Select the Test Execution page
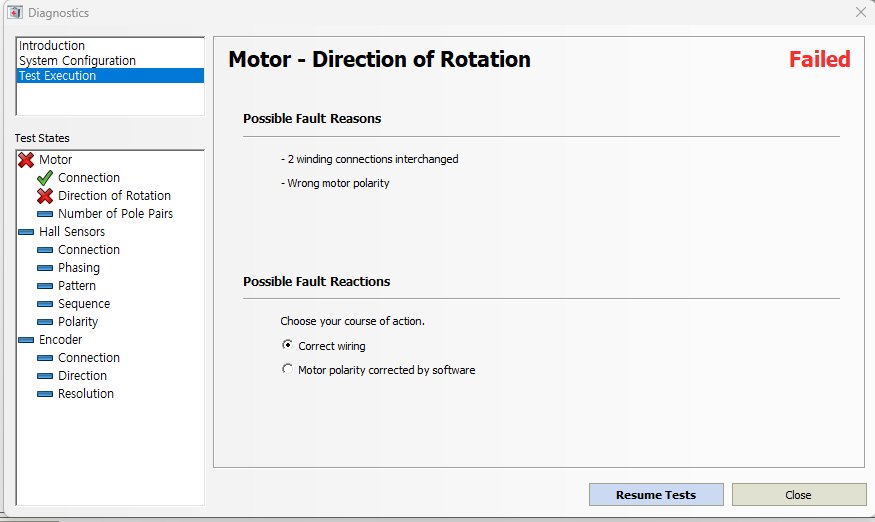 click(110, 75)
